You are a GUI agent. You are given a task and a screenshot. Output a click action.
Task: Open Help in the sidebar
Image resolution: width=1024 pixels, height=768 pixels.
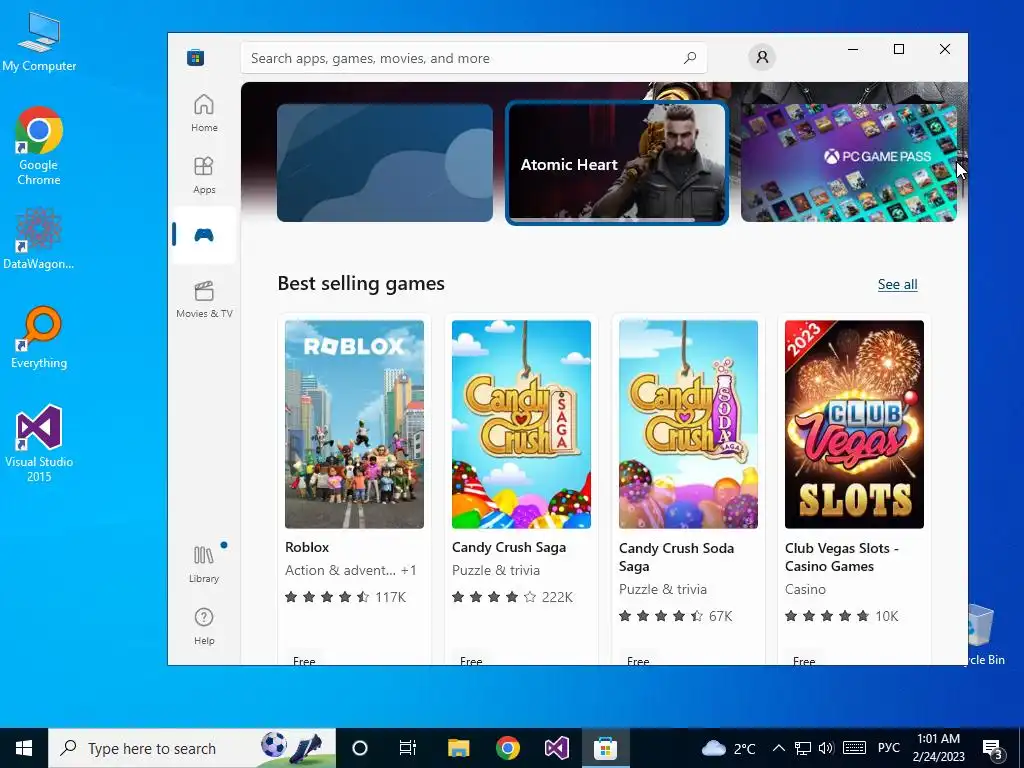(x=204, y=626)
